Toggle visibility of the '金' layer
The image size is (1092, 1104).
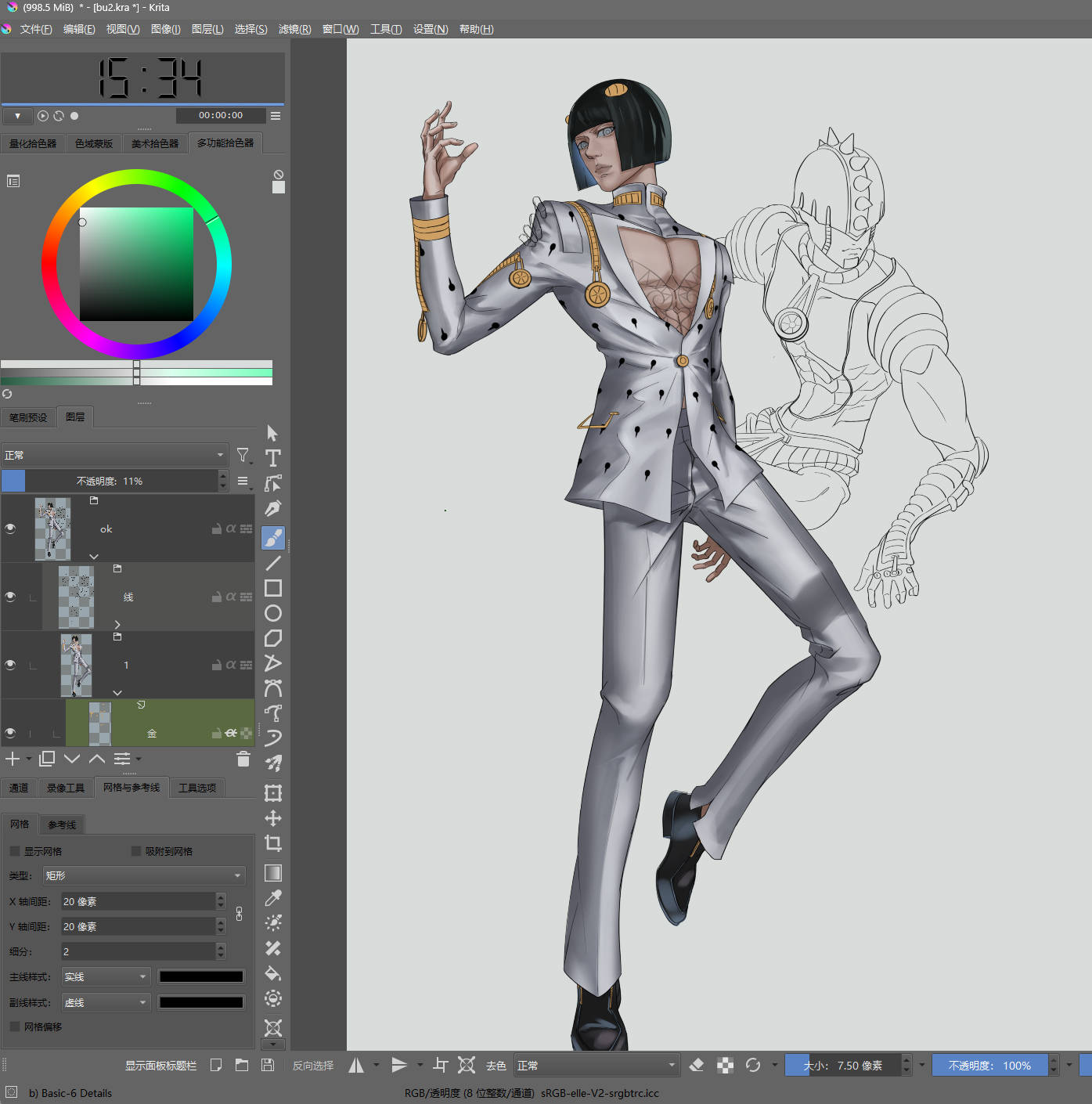(x=10, y=733)
